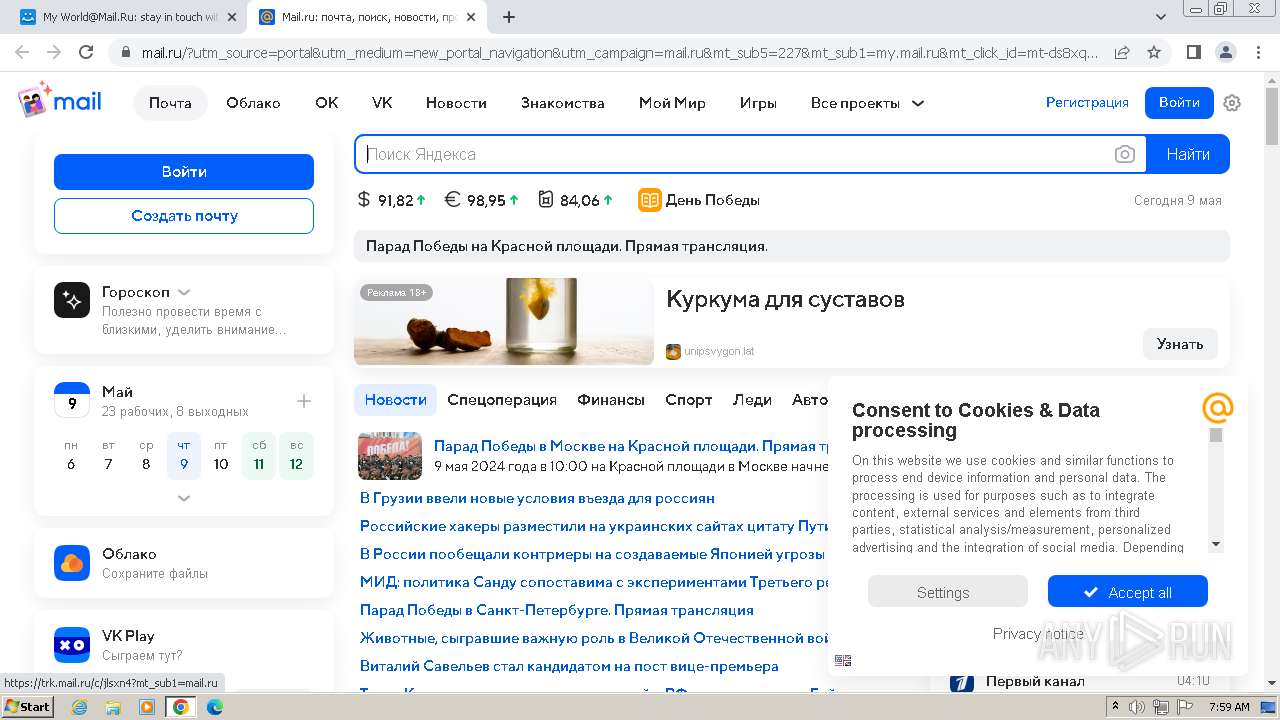This screenshot has width=1280, height=720.
Task: Click the Регистрация link
Action: tap(1087, 103)
